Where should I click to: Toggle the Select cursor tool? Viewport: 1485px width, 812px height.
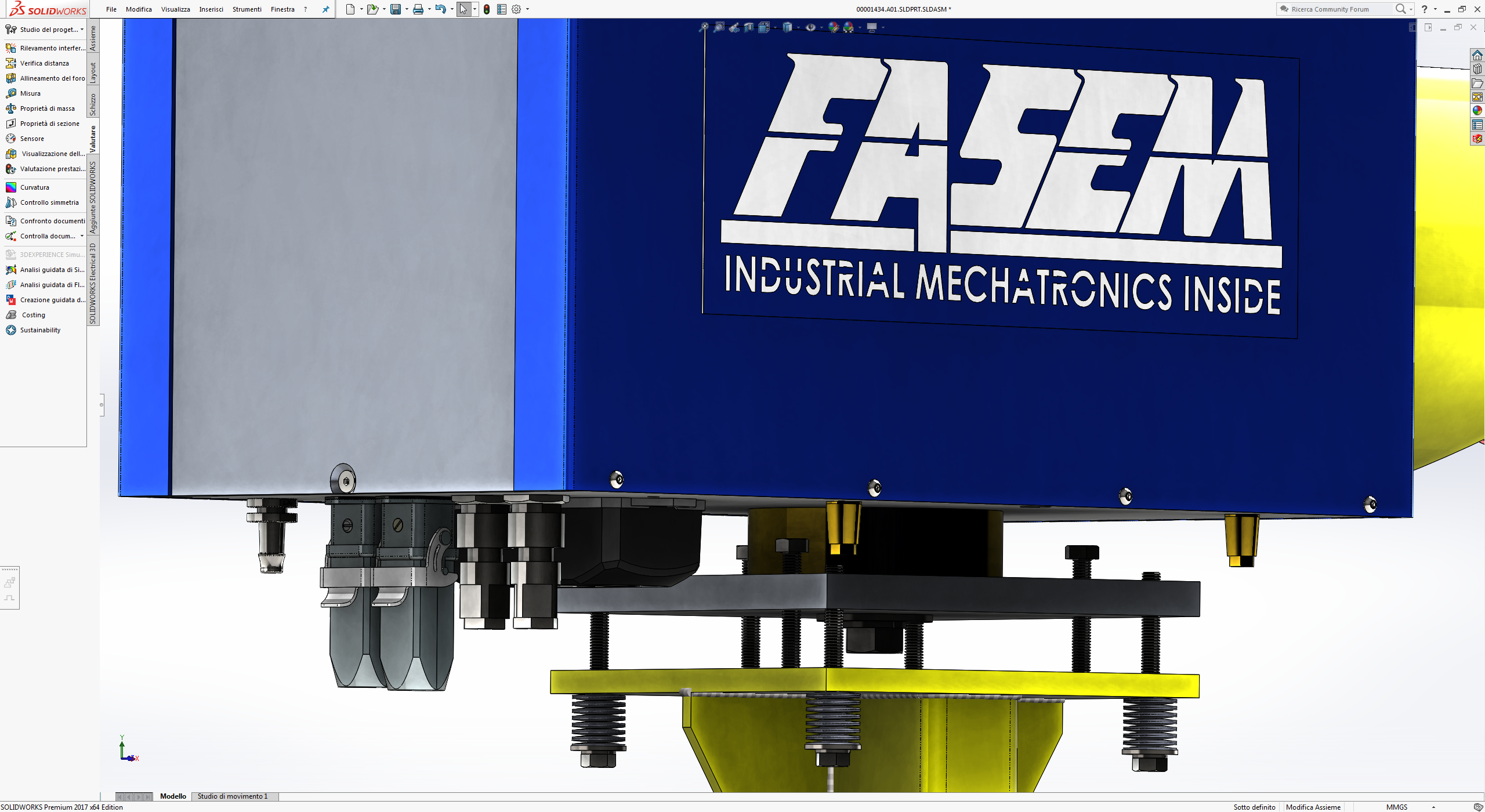pyautogui.click(x=463, y=9)
